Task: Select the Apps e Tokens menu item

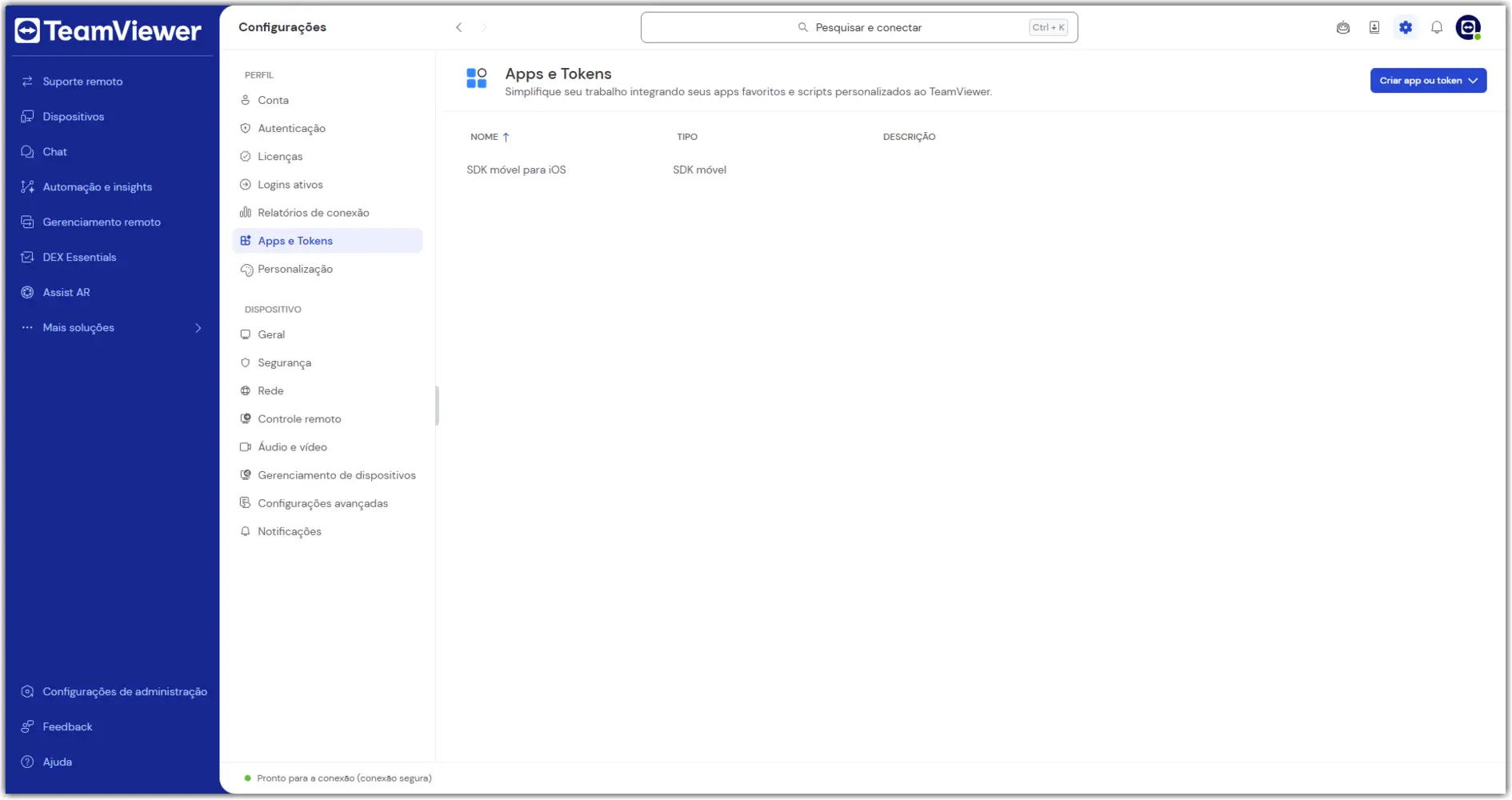Action: click(x=327, y=241)
